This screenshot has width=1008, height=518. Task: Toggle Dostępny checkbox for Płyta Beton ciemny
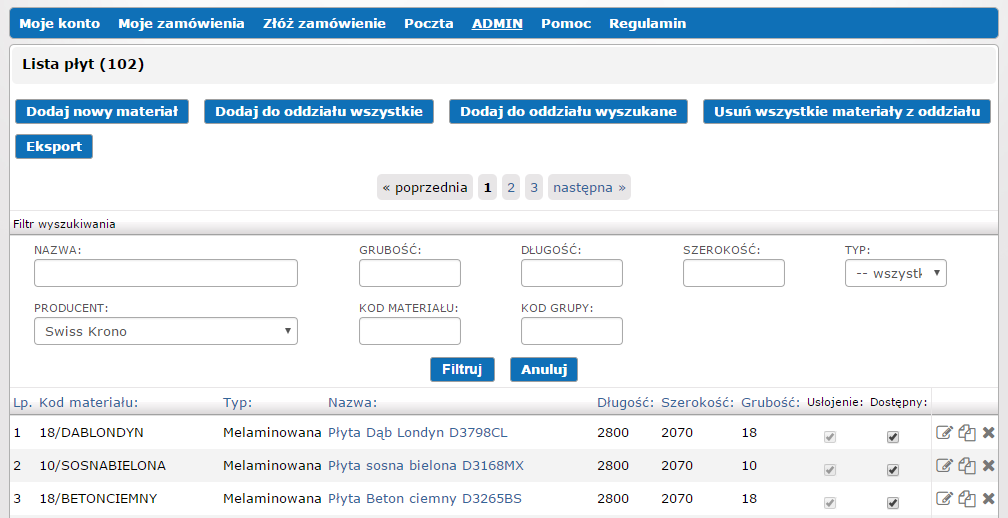click(893, 502)
